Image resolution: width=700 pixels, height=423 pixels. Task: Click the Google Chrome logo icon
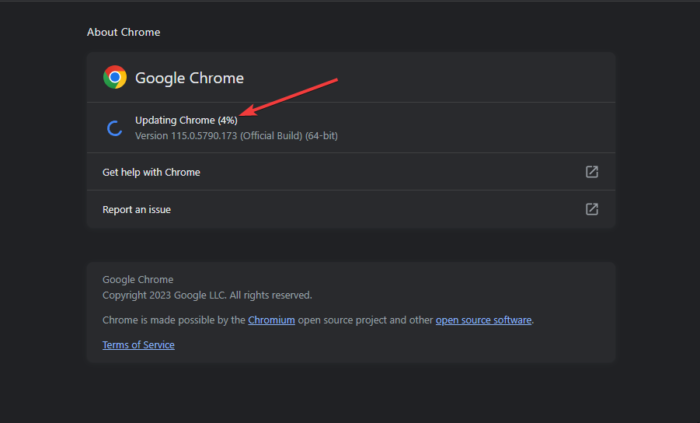115,77
